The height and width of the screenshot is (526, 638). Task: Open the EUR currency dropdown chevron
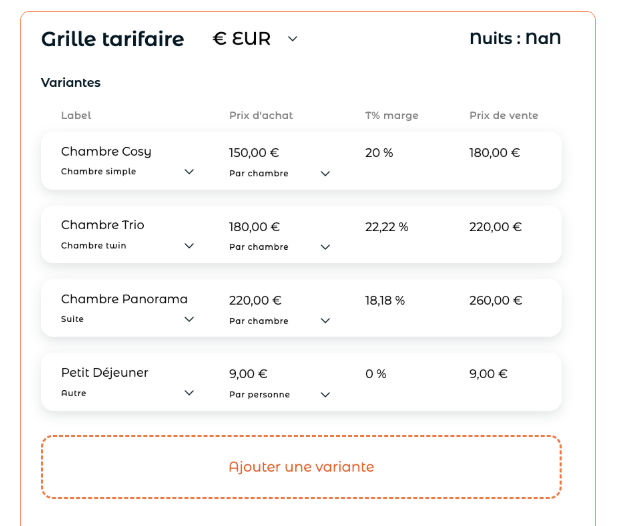[x=293, y=39]
